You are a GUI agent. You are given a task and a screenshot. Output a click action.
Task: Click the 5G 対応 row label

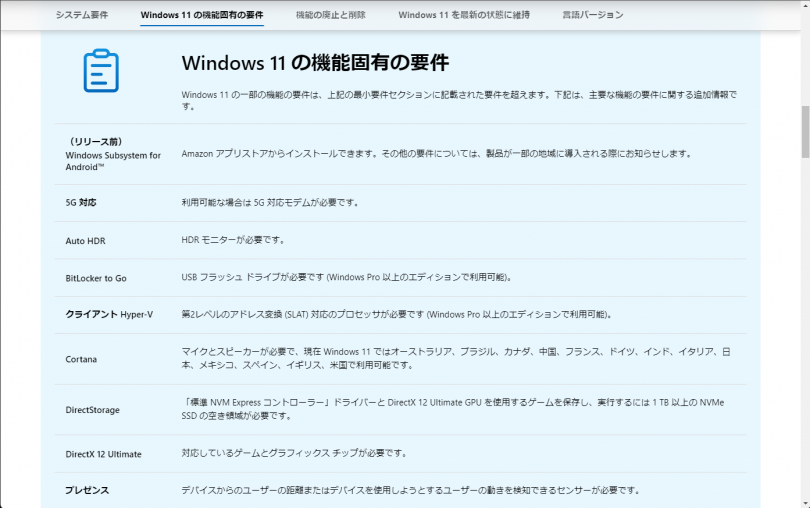[x=81, y=203]
